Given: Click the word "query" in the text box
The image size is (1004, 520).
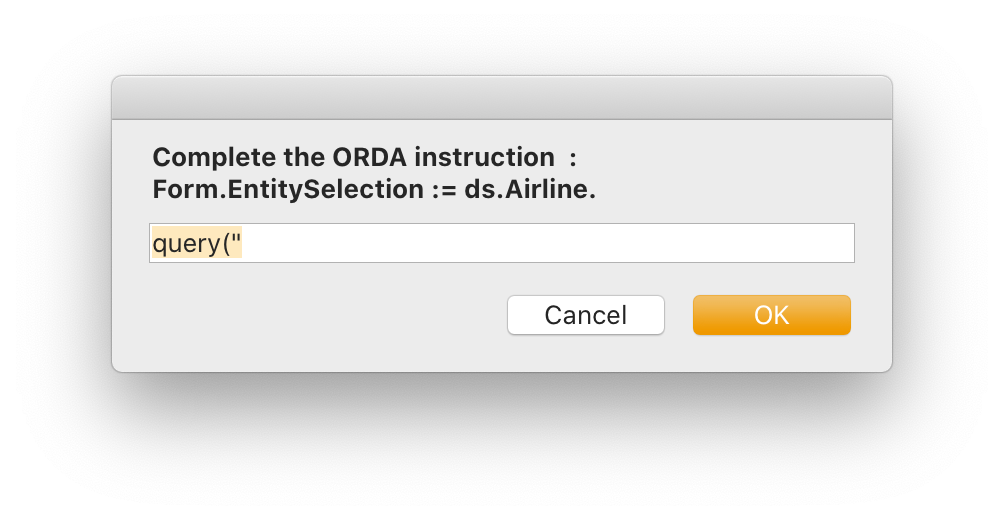Looking at the screenshot, I should click(186, 244).
